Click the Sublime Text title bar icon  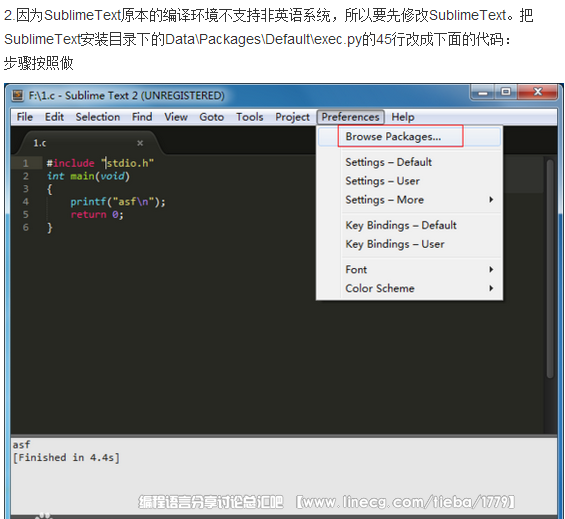[x=17, y=96]
